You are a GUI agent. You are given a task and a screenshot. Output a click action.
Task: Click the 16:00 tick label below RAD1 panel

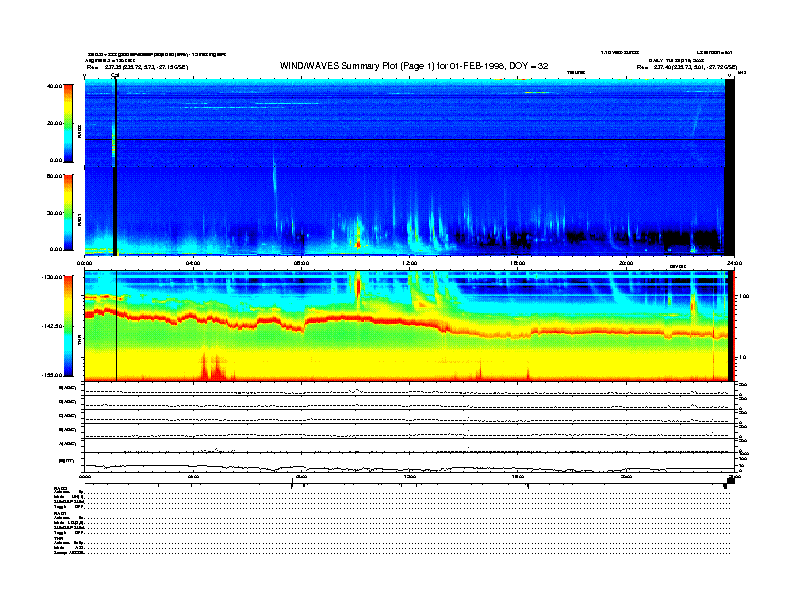[x=517, y=263]
